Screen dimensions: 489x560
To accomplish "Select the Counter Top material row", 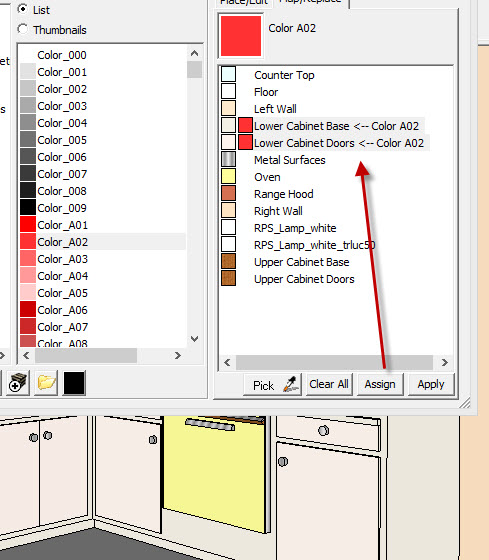I will tap(284, 75).
